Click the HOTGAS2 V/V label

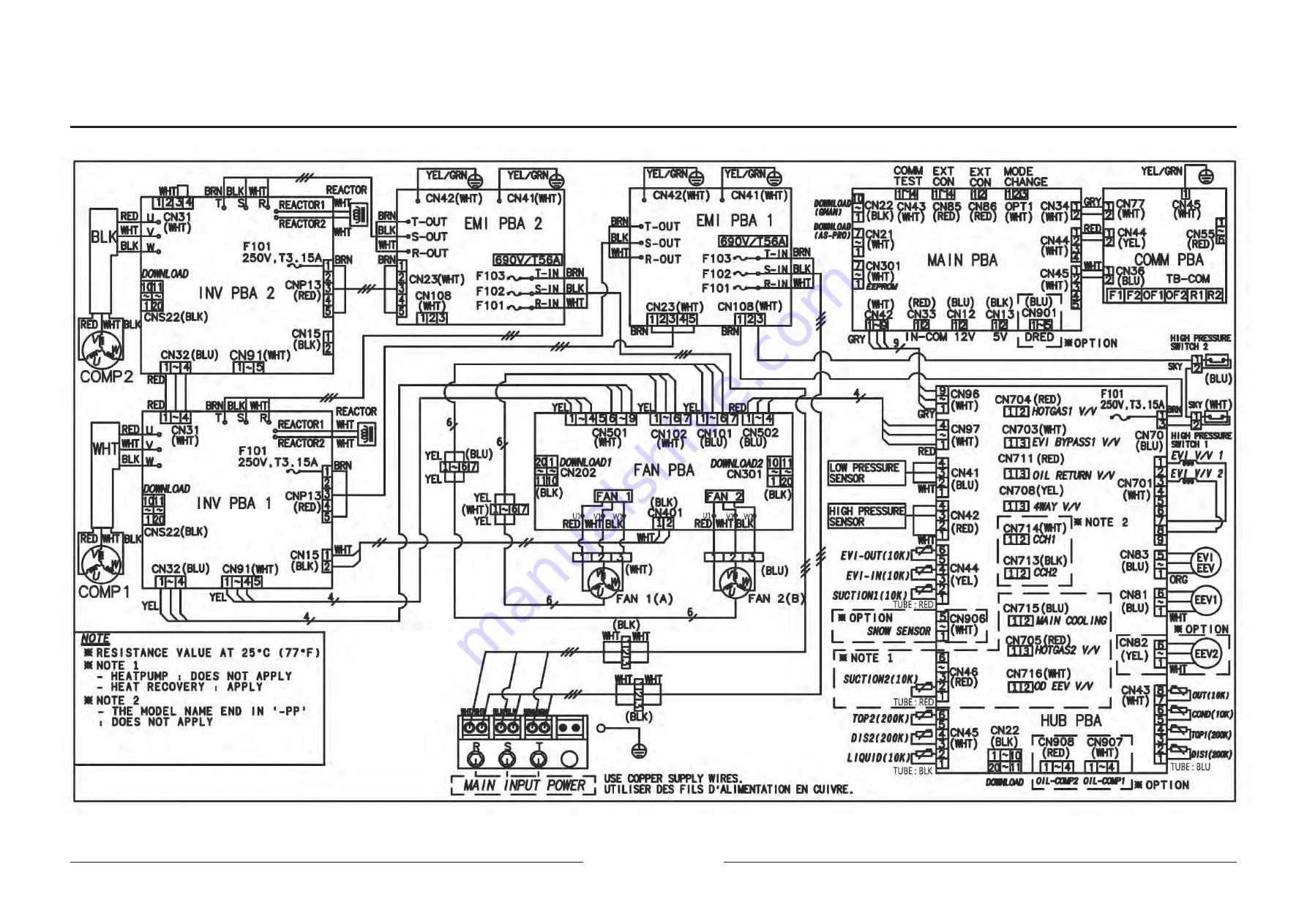(1067, 650)
